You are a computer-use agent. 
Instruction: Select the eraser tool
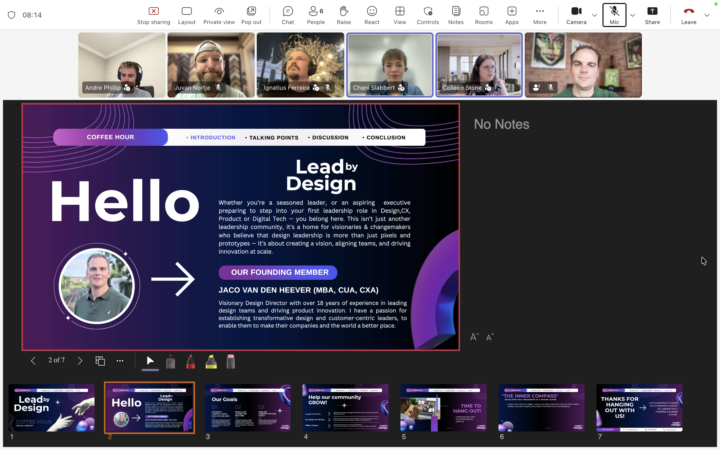(231, 362)
